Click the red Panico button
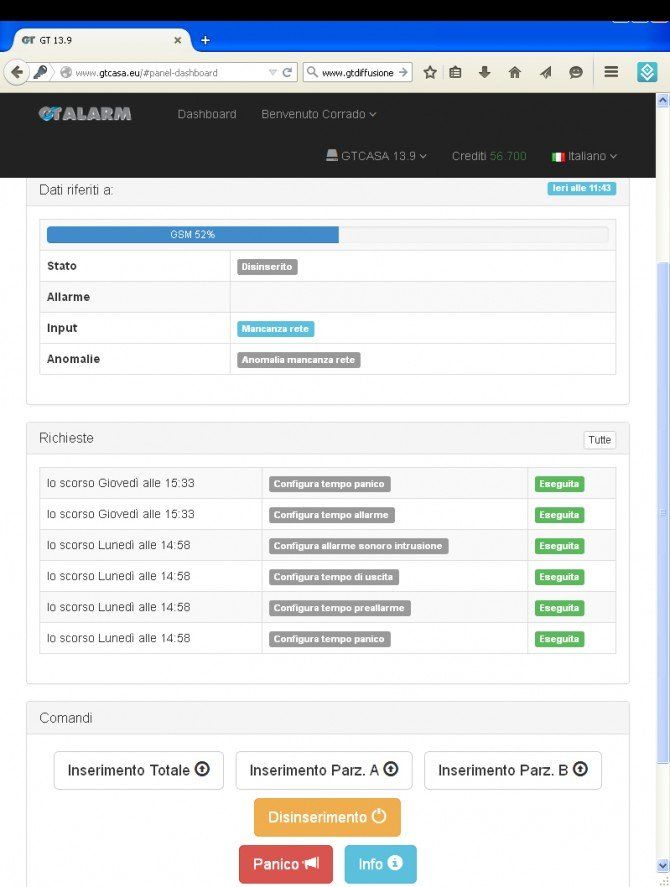Image resolution: width=670 pixels, height=887 pixels. point(286,864)
